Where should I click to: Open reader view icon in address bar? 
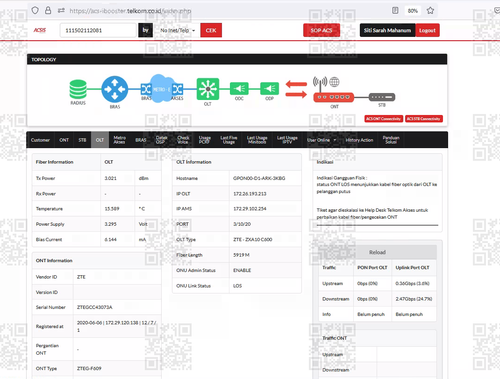pyautogui.click(x=395, y=10)
